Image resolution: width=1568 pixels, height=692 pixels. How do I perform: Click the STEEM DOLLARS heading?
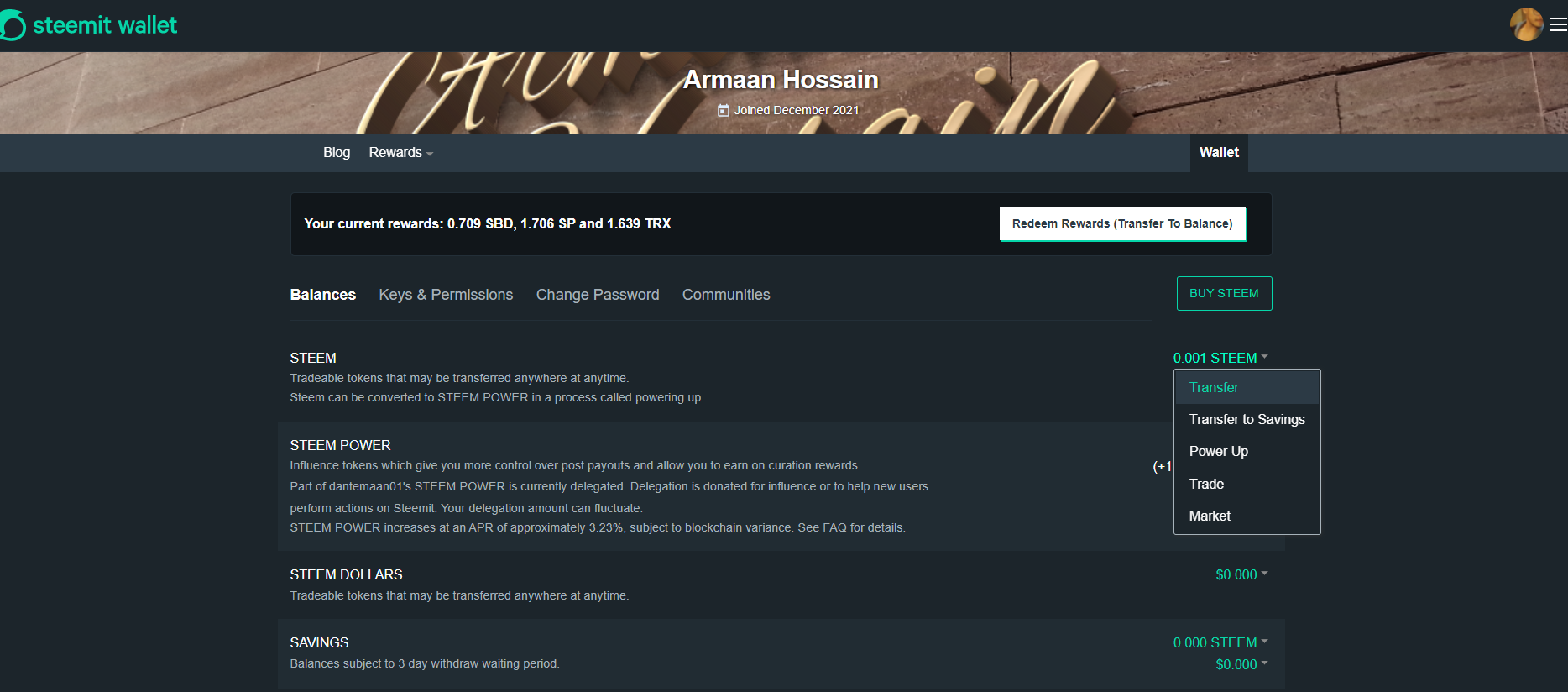tap(346, 575)
